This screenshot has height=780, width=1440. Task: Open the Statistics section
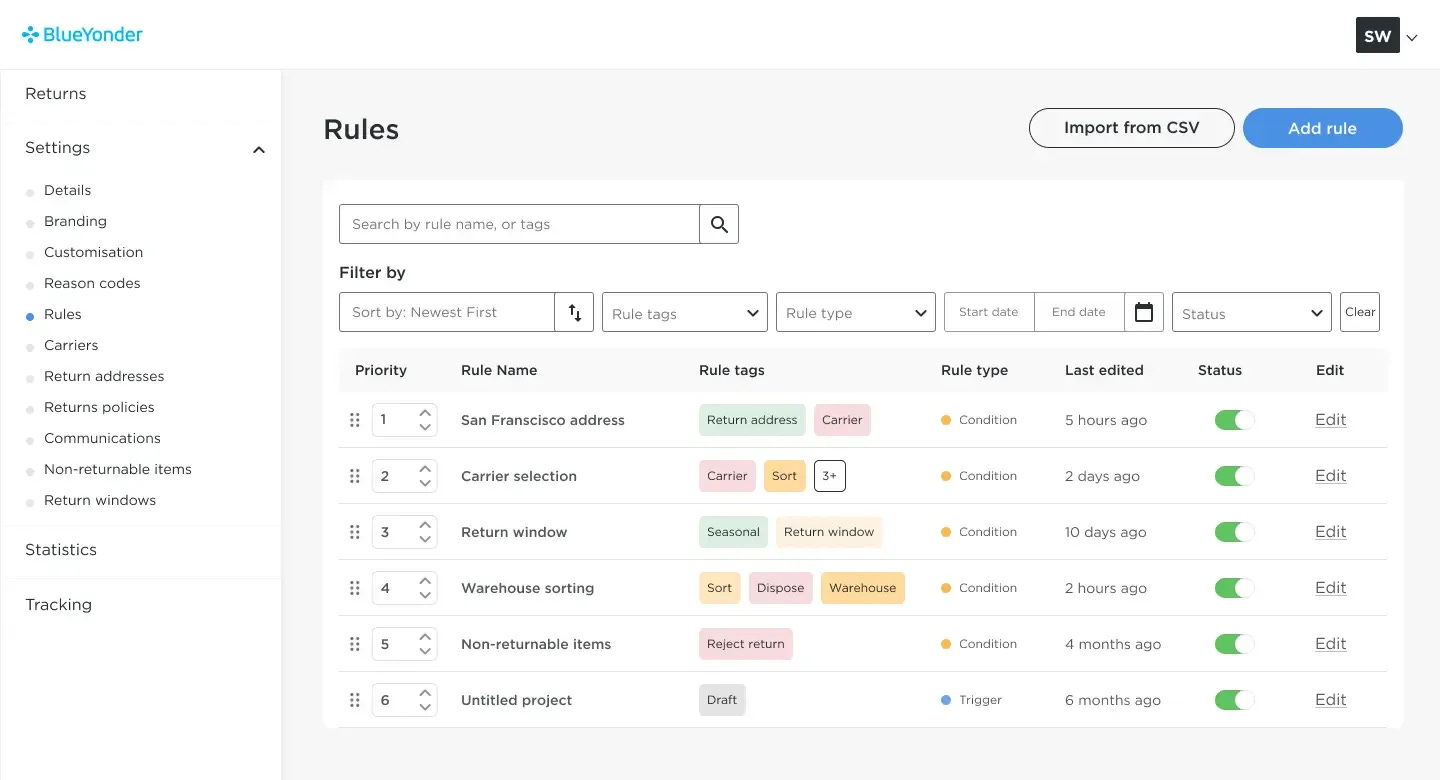click(61, 550)
